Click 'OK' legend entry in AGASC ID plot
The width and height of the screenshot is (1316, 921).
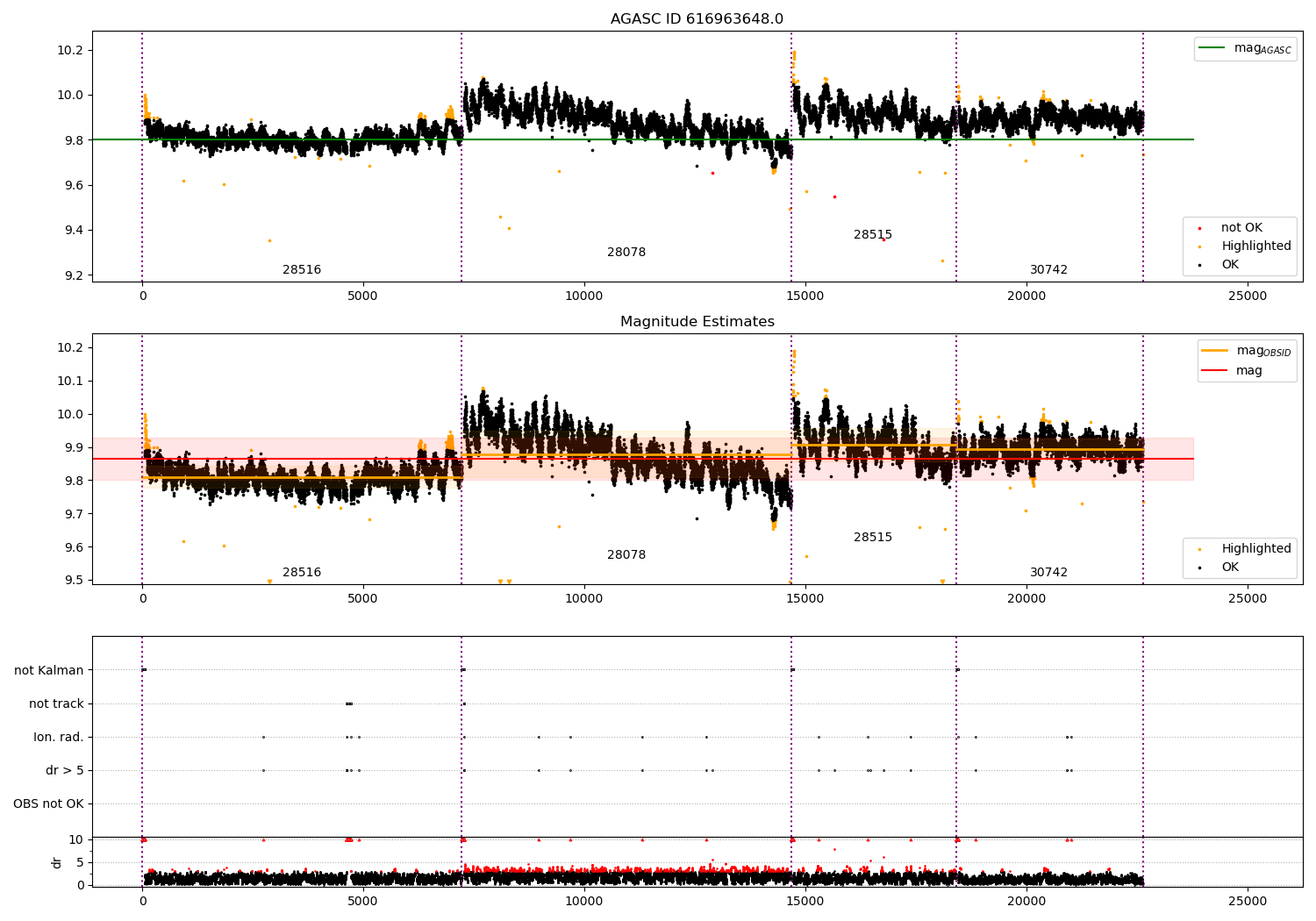click(1229, 265)
